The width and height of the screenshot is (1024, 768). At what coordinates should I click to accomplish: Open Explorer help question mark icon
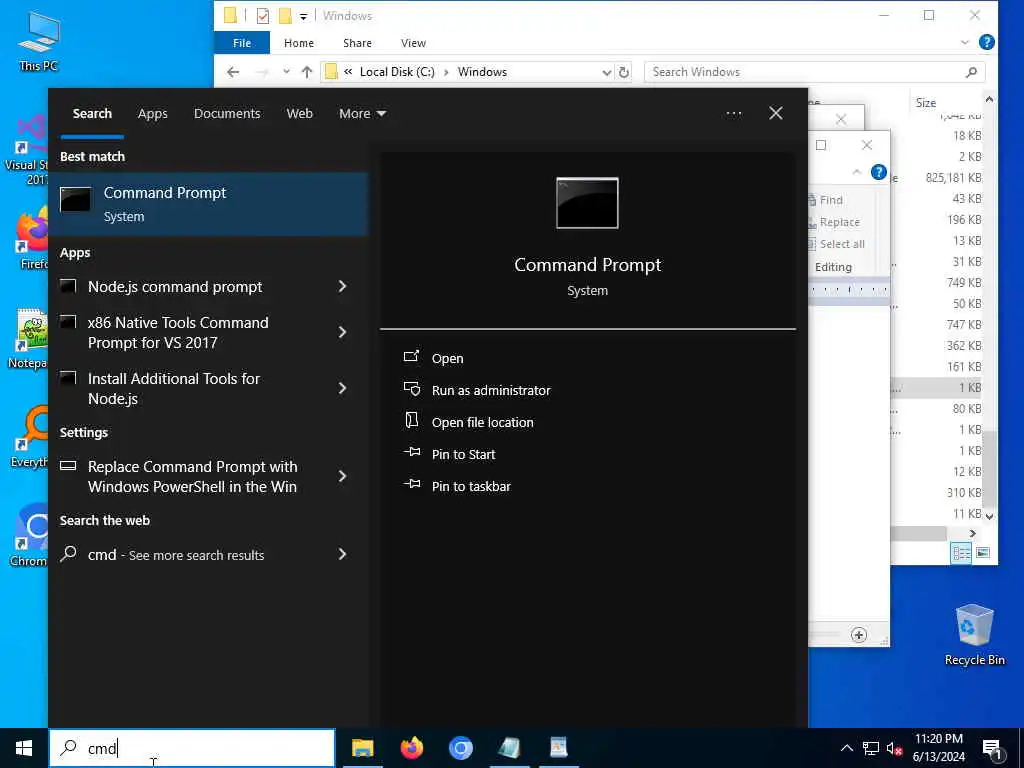[987, 42]
